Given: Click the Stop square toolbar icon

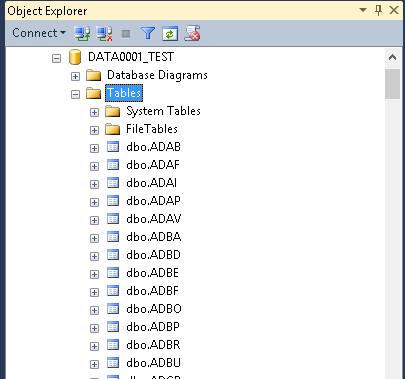Looking at the screenshot, I should point(126,34).
